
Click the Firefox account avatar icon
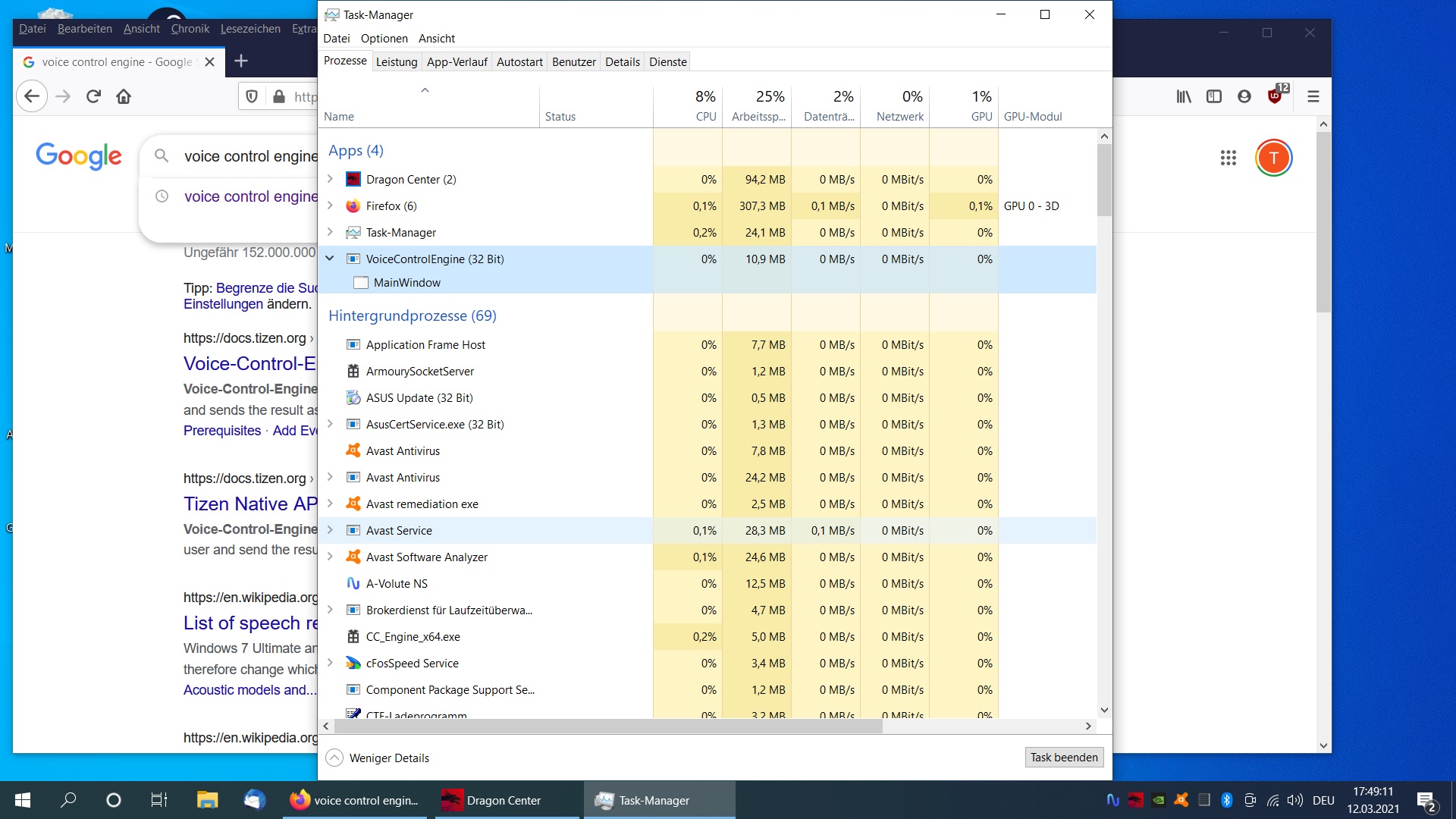pyautogui.click(x=1244, y=96)
